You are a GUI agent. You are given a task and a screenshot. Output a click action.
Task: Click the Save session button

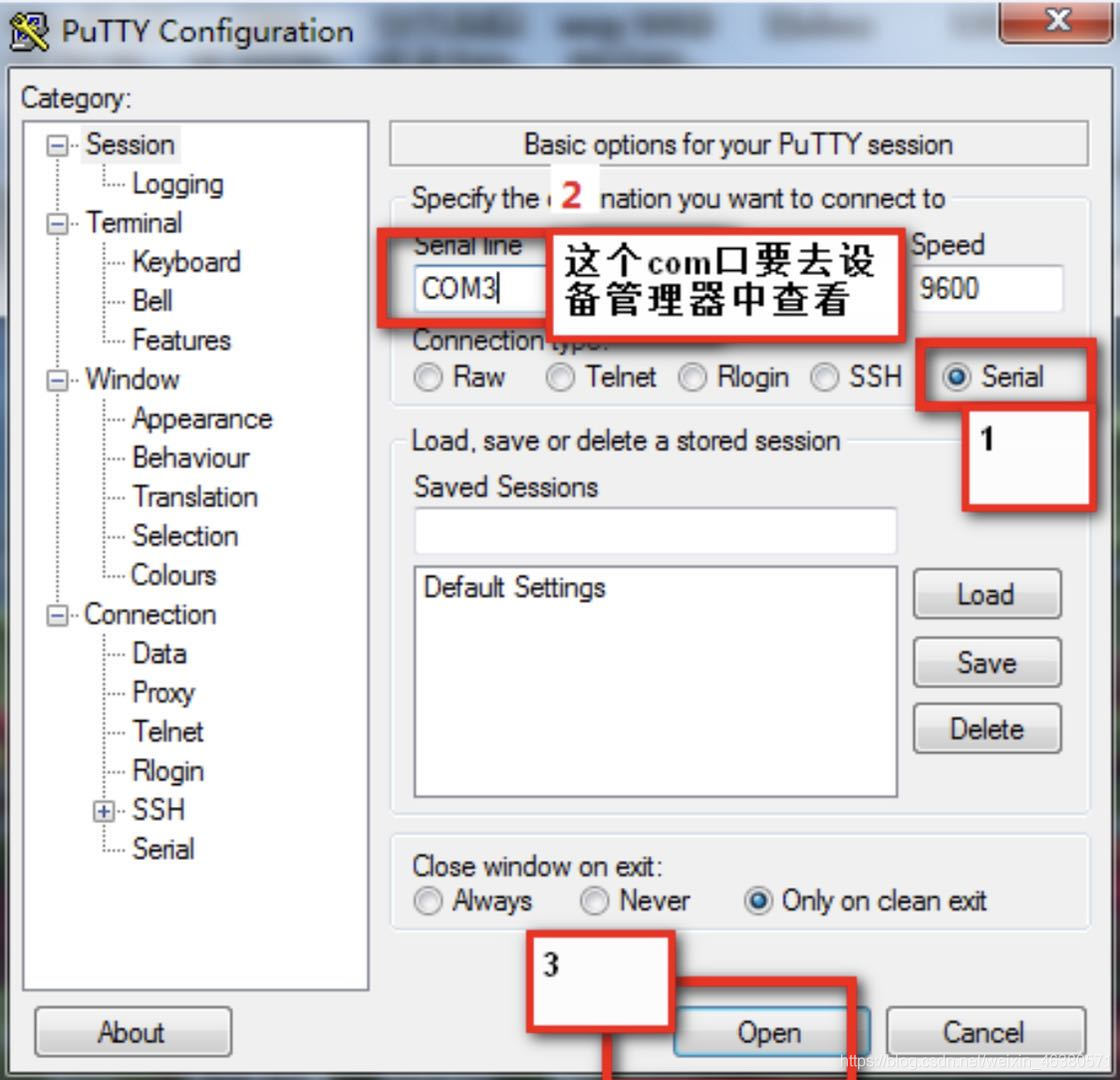[986, 663]
